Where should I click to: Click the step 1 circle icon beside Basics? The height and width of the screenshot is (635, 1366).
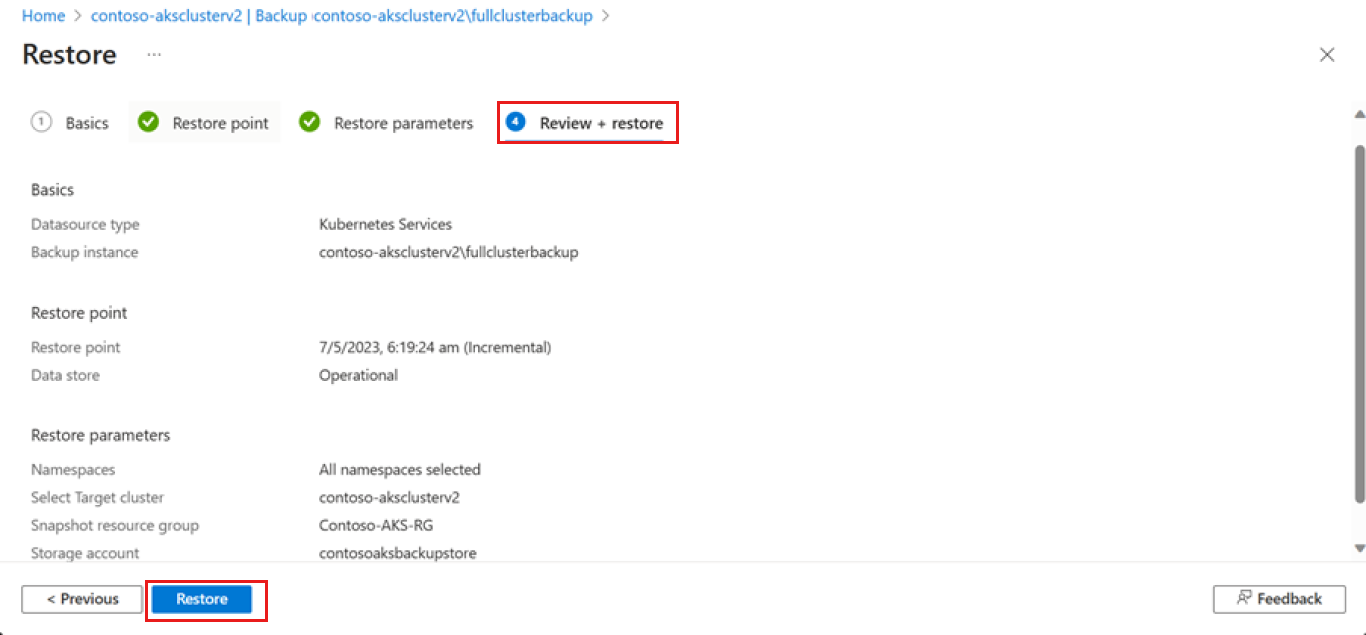pos(41,123)
